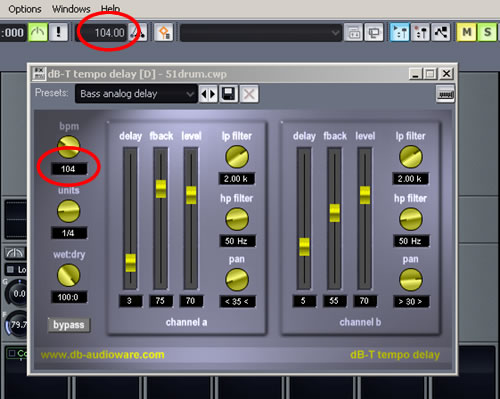Click channel b hp filter value 50 Hz
The height and width of the screenshot is (399, 500).
pyautogui.click(x=411, y=241)
